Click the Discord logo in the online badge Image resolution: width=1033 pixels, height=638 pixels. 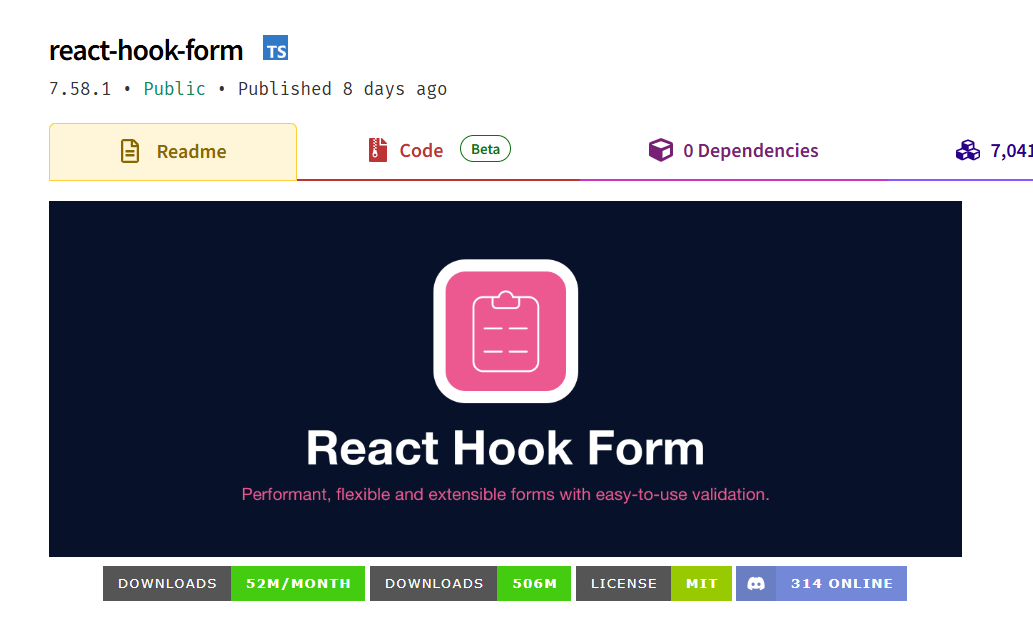click(756, 583)
